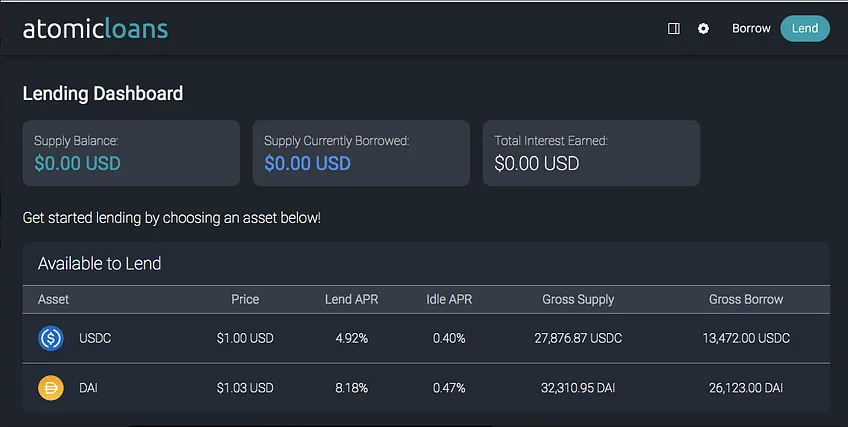Click the Price column header
This screenshot has width=848, height=427.
245,299
